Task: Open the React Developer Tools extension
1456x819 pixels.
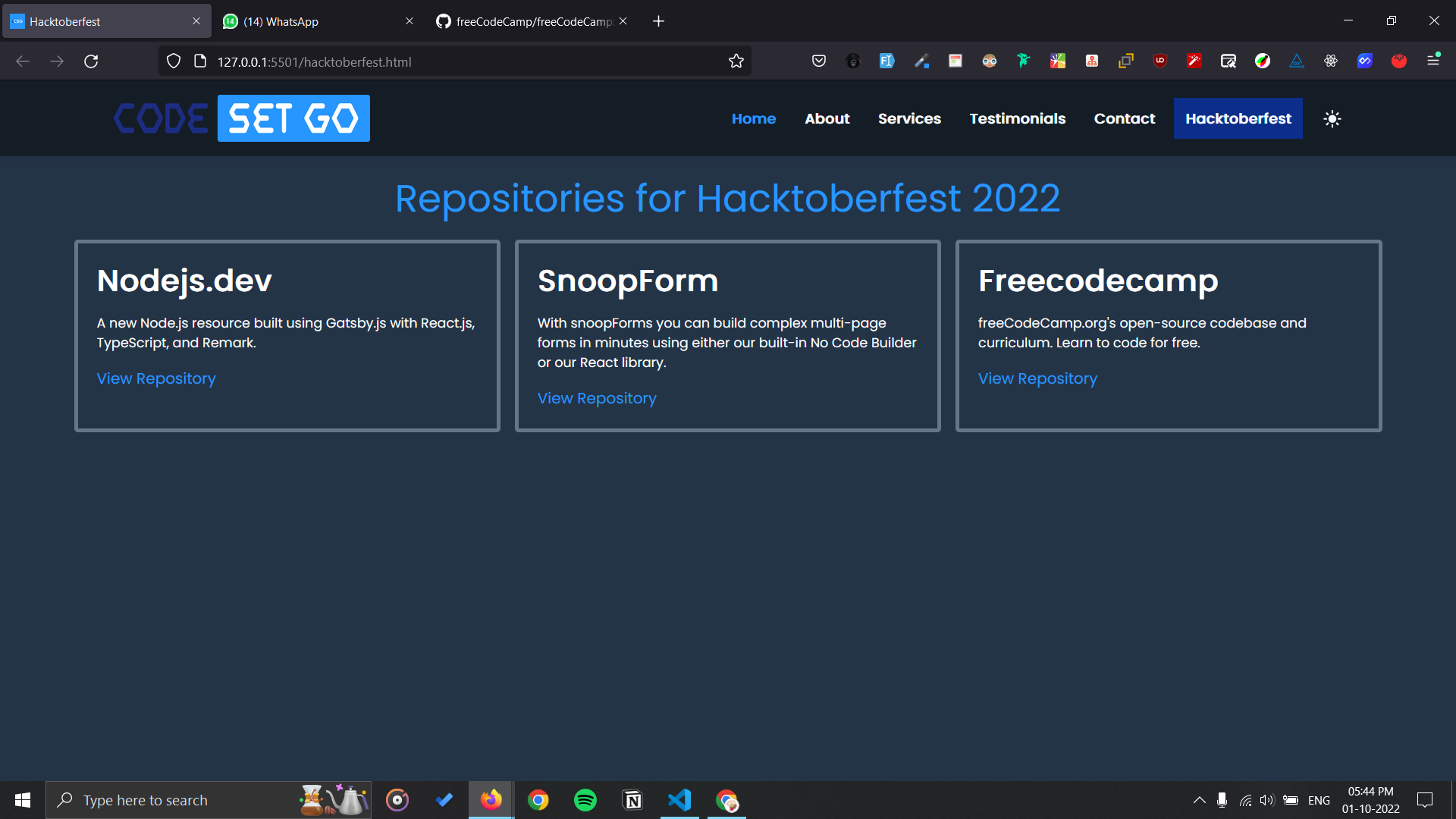Action: click(1329, 61)
